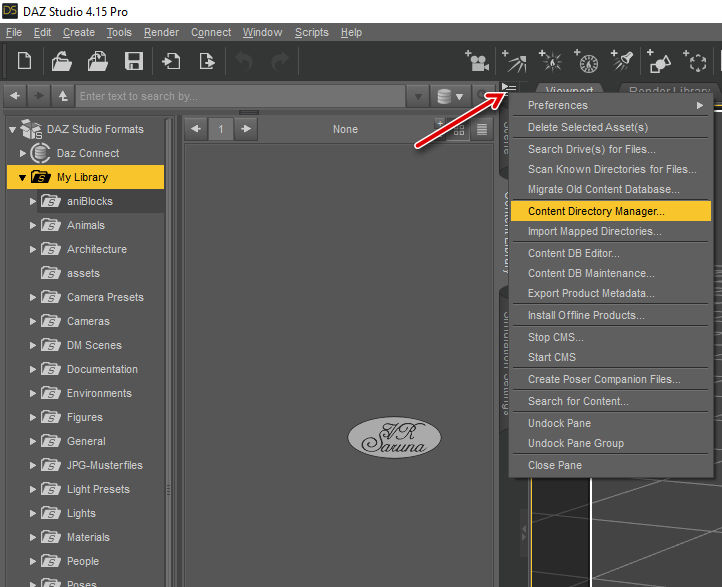Select the Figures folder
722x587 pixels.
click(x=85, y=417)
